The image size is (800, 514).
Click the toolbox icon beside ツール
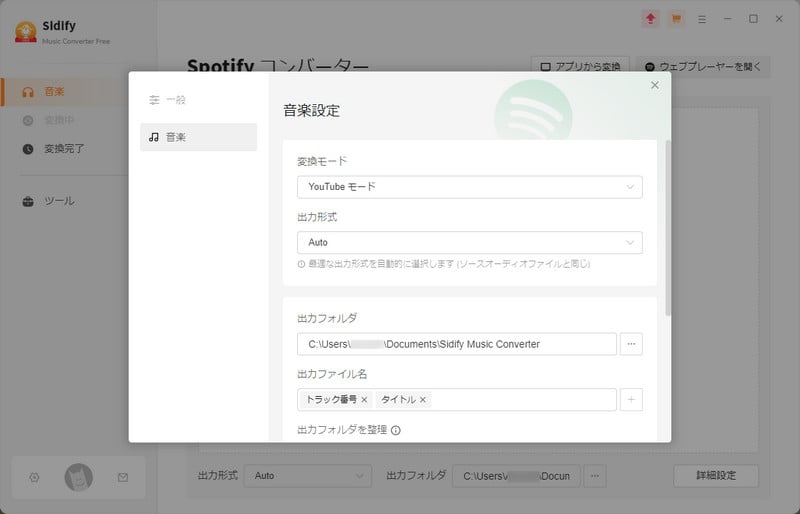tap(28, 201)
